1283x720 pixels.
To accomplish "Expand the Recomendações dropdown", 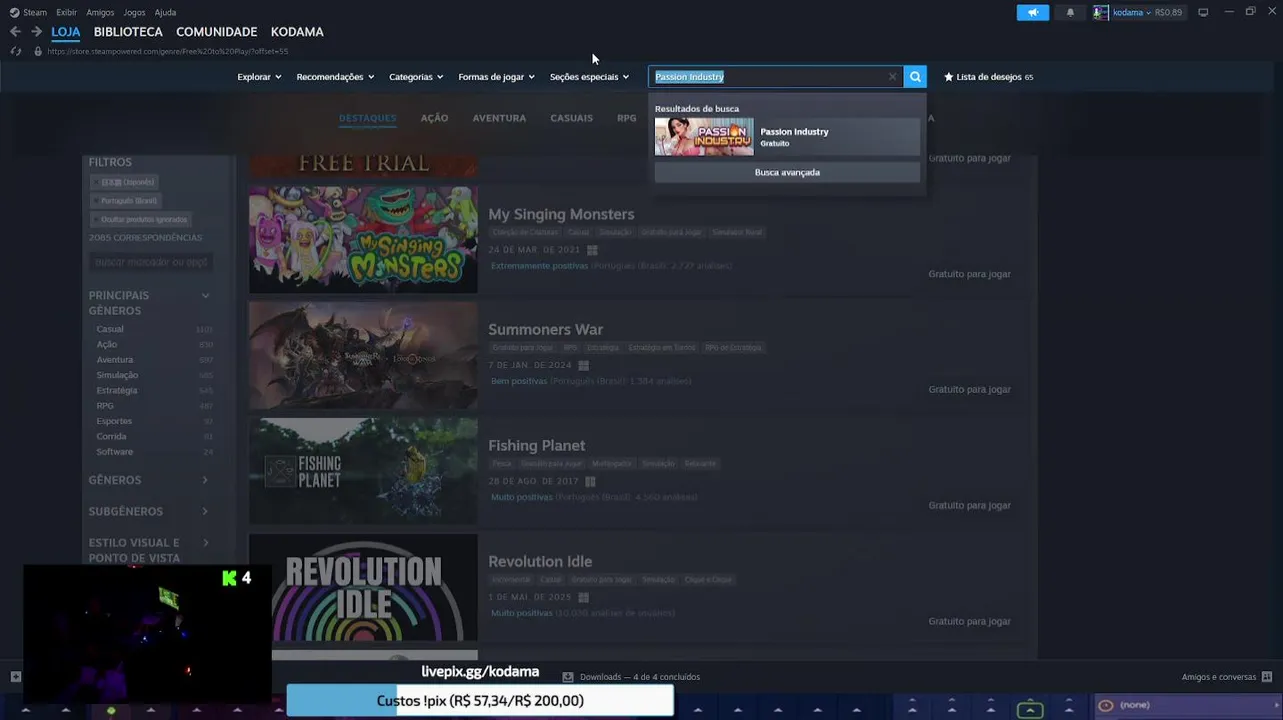I will pyautogui.click(x=335, y=77).
